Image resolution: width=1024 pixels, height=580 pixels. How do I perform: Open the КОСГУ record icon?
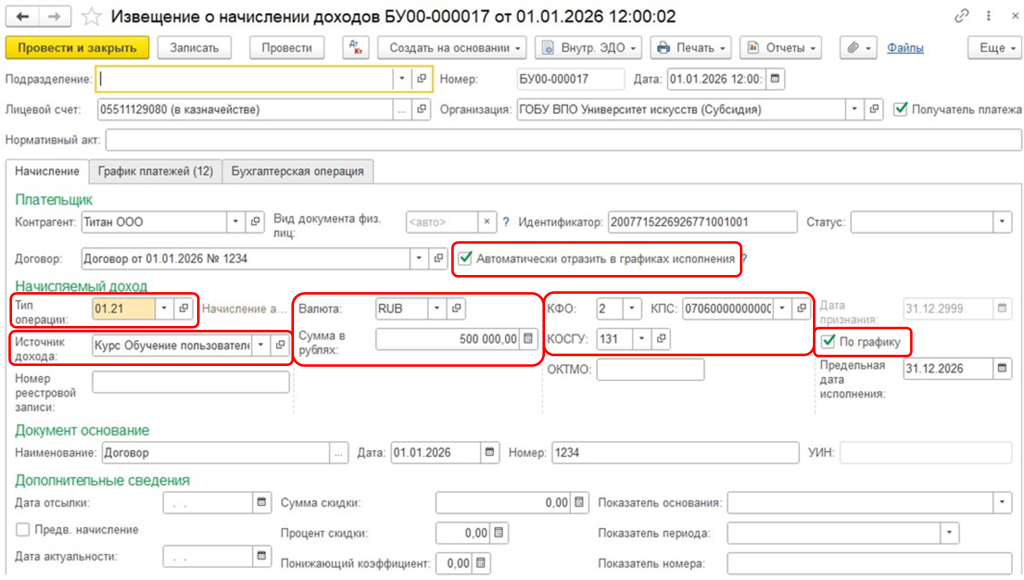pos(661,339)
